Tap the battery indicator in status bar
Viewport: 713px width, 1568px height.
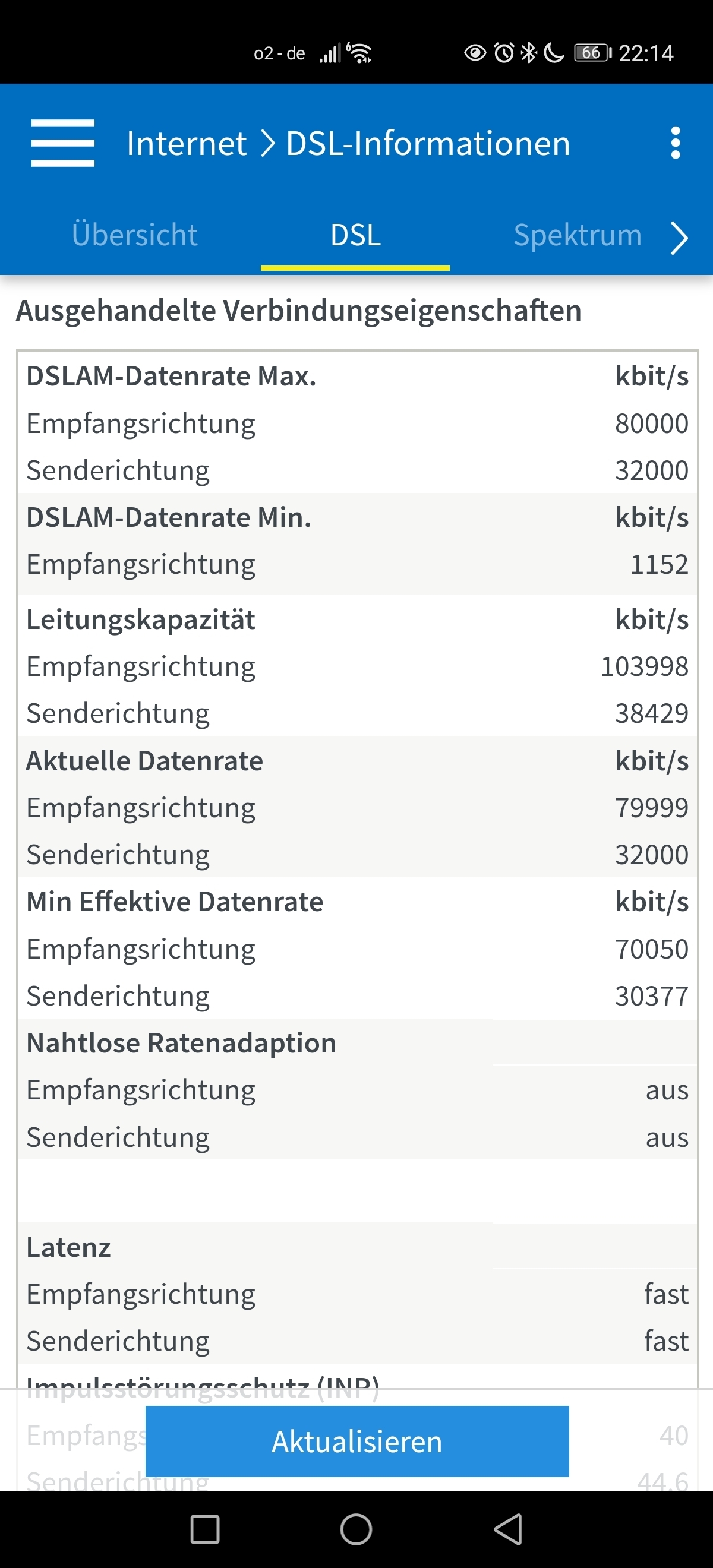pyautogui.click(x=592, y=53)
